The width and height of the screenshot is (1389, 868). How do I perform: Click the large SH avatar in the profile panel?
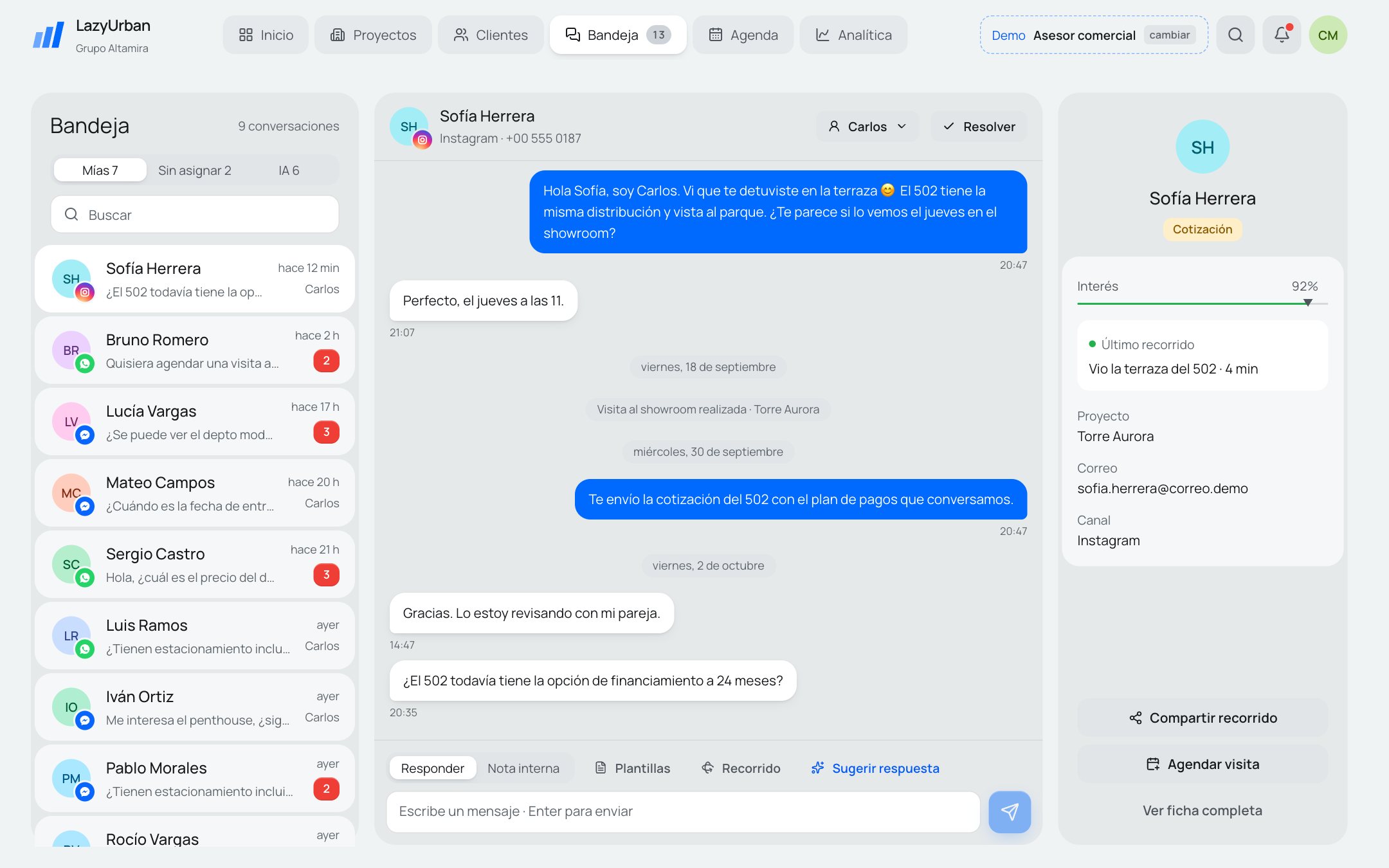(1203, 147)
